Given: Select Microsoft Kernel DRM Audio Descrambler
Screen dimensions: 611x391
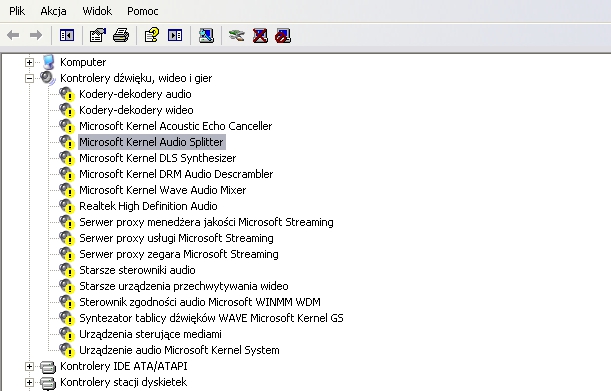Looking at the screenshot, I should (176, 174).
